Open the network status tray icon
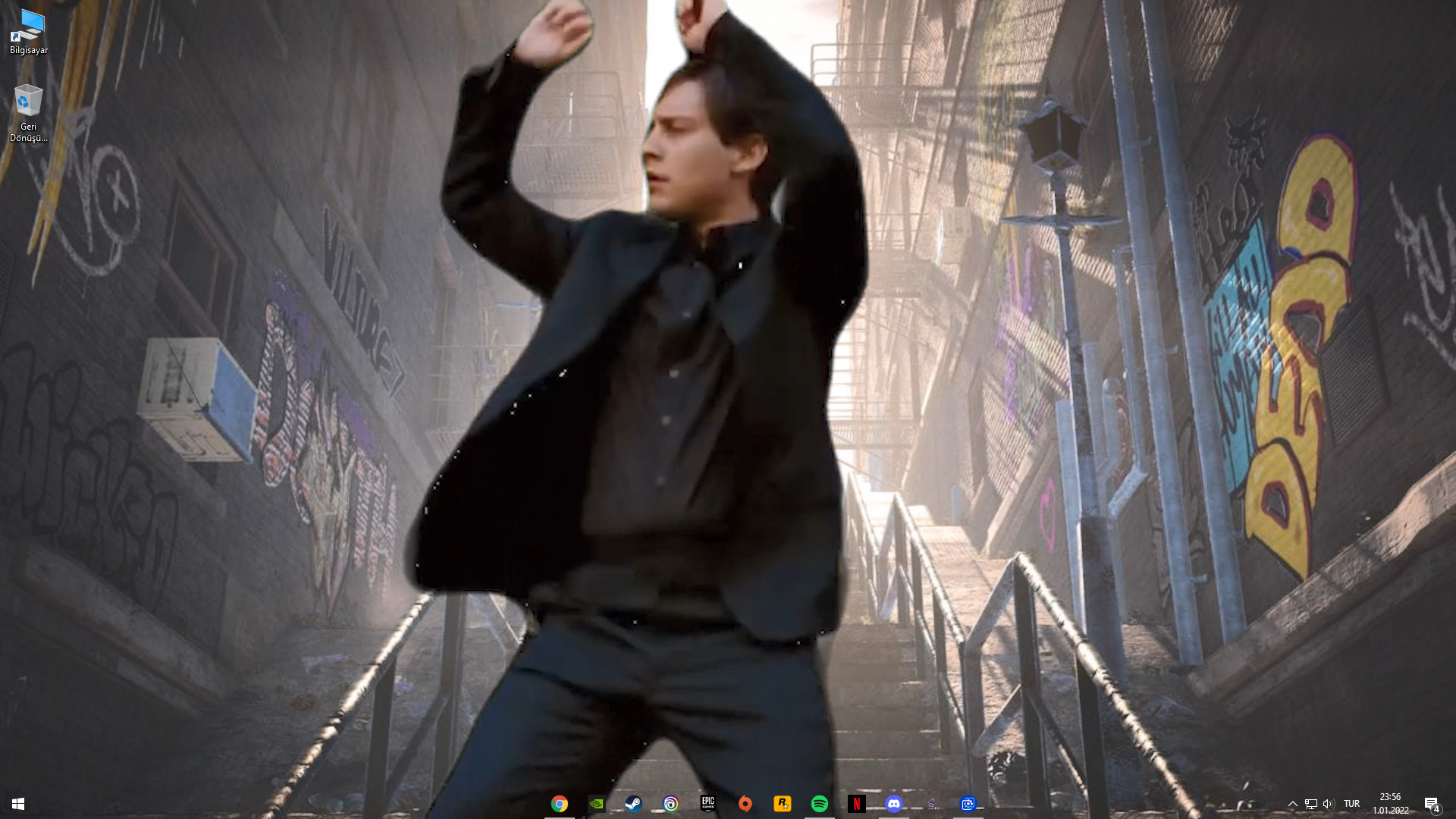 (1310, 804)
